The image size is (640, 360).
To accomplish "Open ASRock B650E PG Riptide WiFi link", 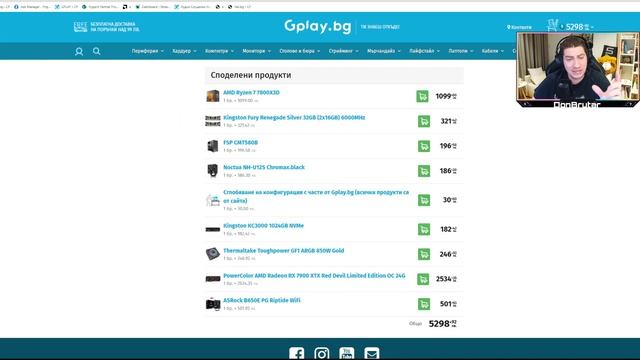I will 262,300.
